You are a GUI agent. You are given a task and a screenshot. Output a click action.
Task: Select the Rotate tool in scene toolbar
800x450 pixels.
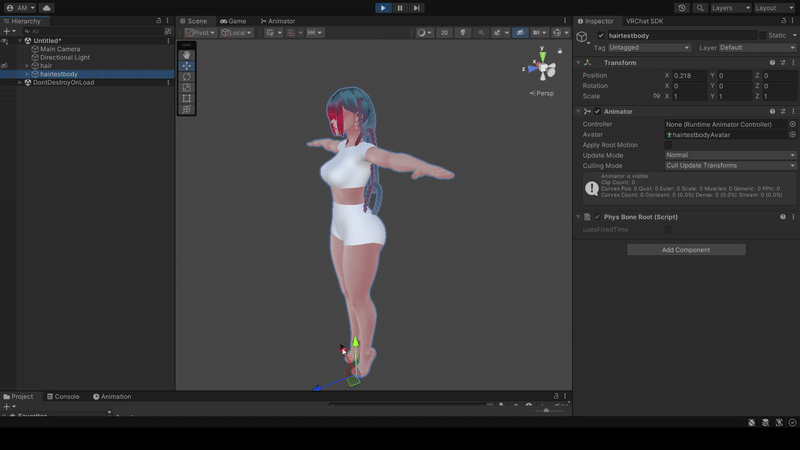187,77
